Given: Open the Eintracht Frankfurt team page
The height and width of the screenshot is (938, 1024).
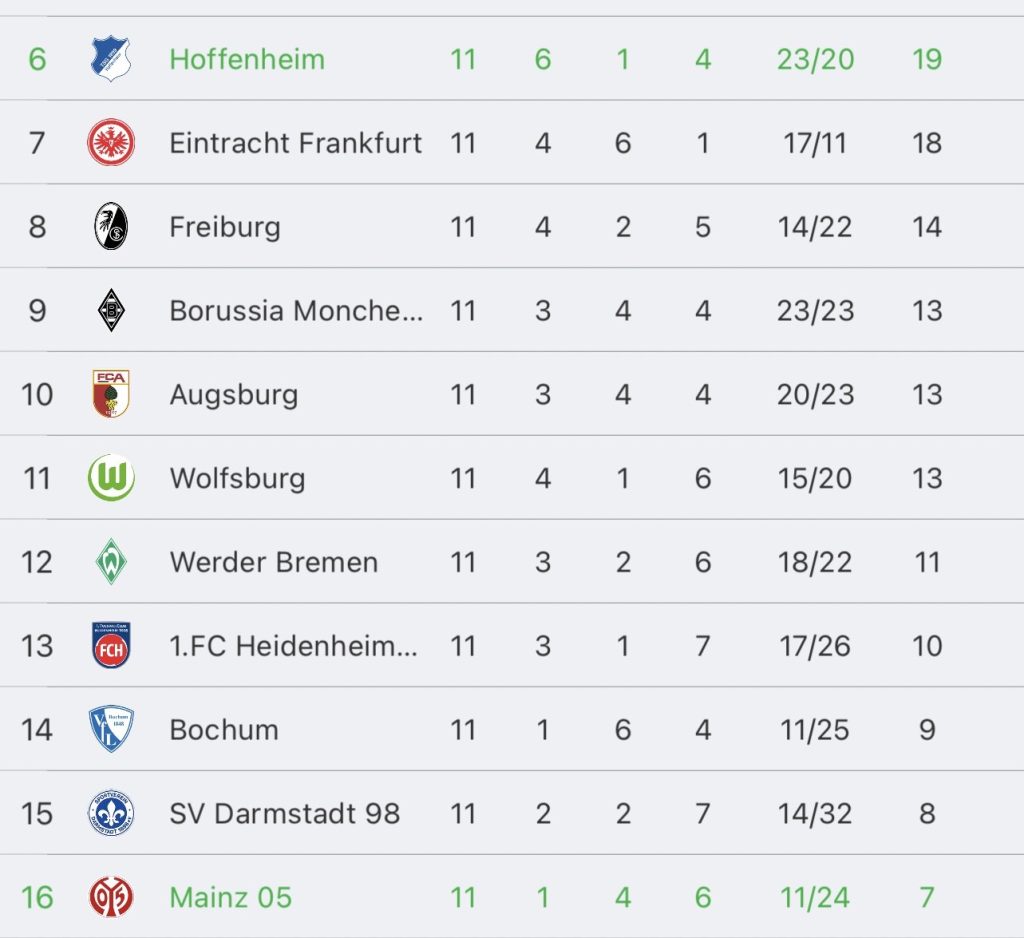Looking at the screenshot, I should click(x=296, y=143).
